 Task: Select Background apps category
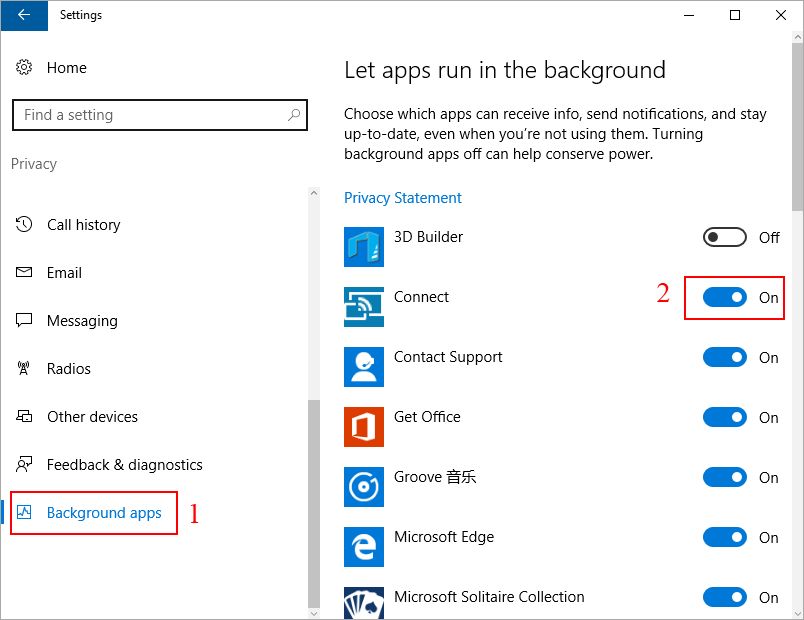point(104,513)
